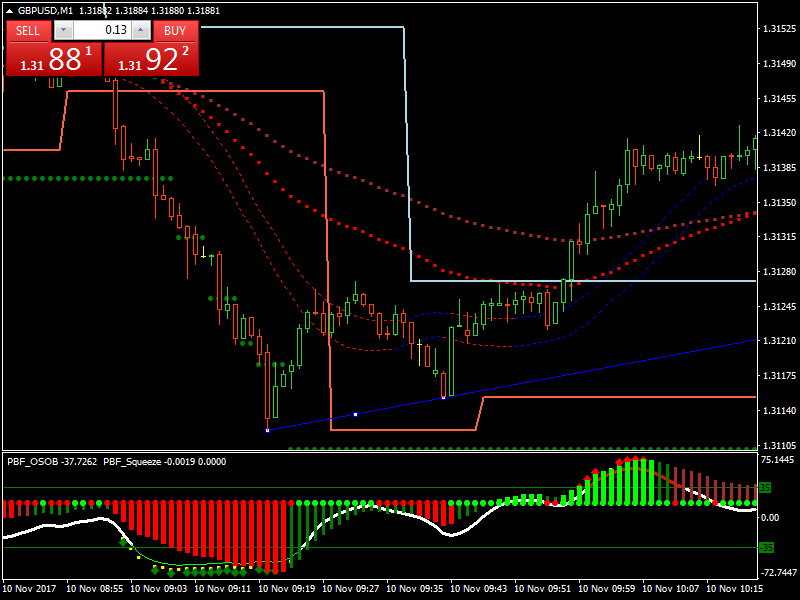This screenshot has height=600, width=800.
Task: Click the 1.31245 price scale label
Action: point(779,307)
